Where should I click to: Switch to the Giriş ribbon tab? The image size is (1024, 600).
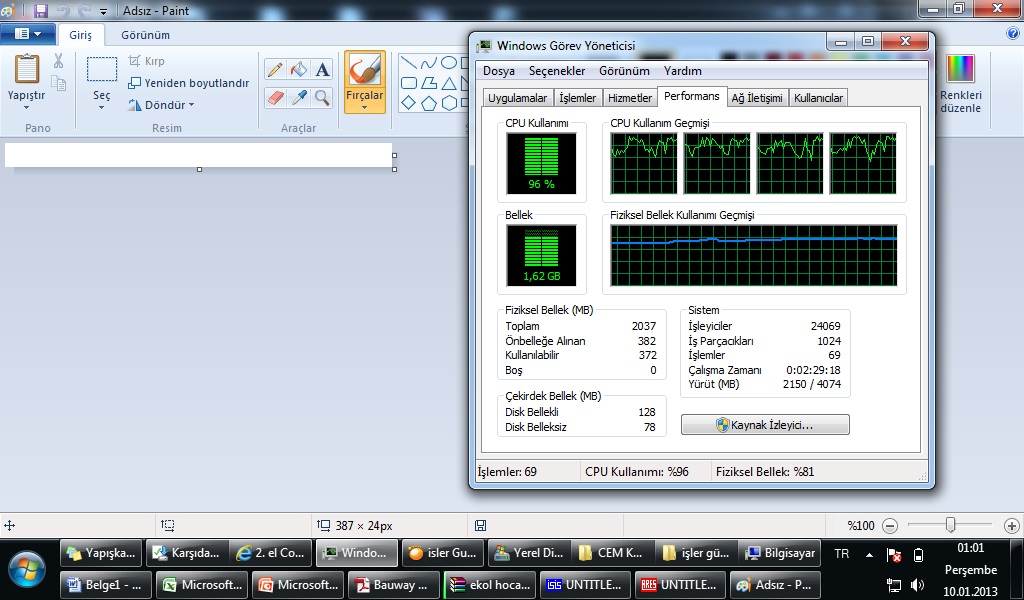(x=81, y=35)
